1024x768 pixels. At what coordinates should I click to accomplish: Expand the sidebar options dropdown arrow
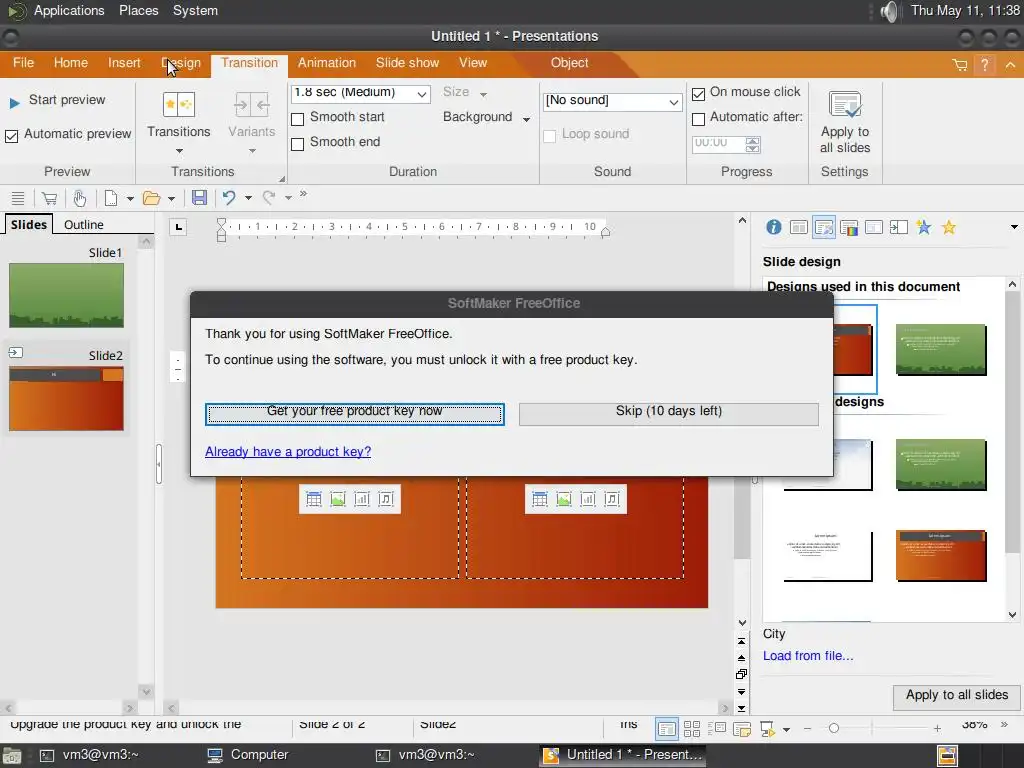(x=1014, y=227)
